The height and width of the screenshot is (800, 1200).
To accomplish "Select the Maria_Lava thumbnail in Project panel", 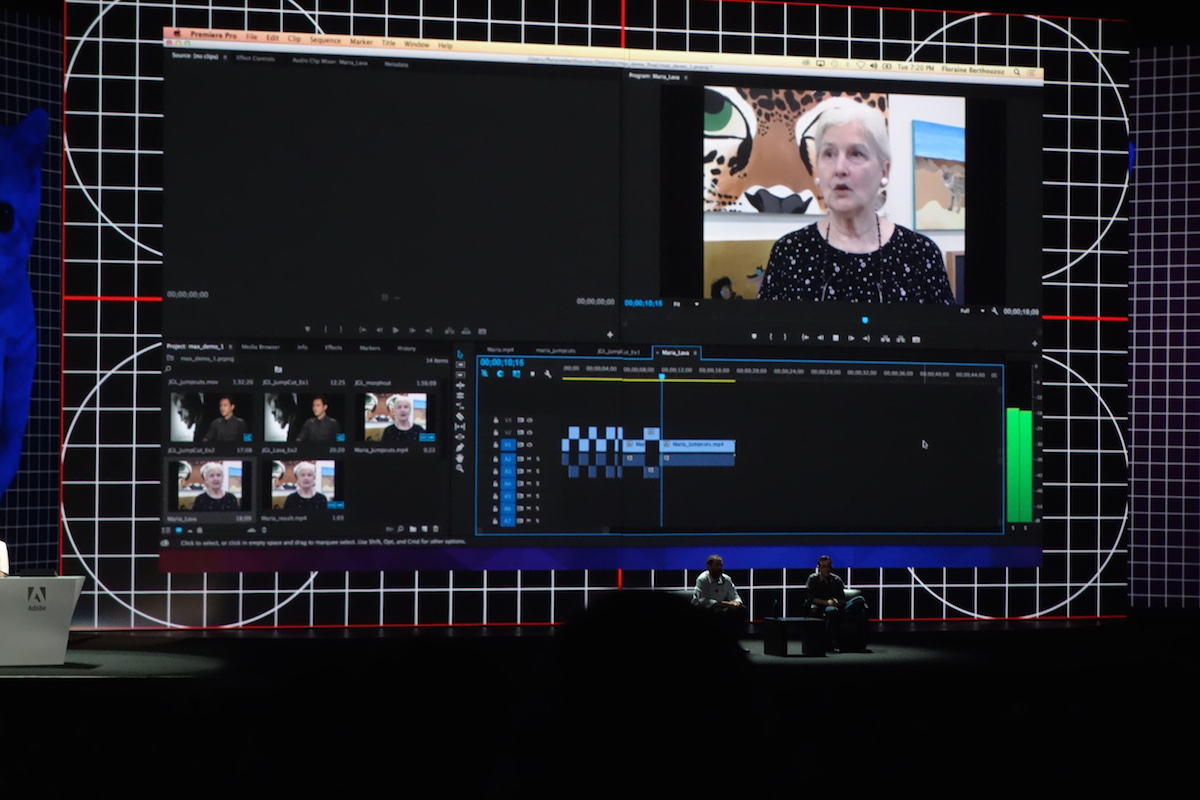I will (x=209, y=485).
